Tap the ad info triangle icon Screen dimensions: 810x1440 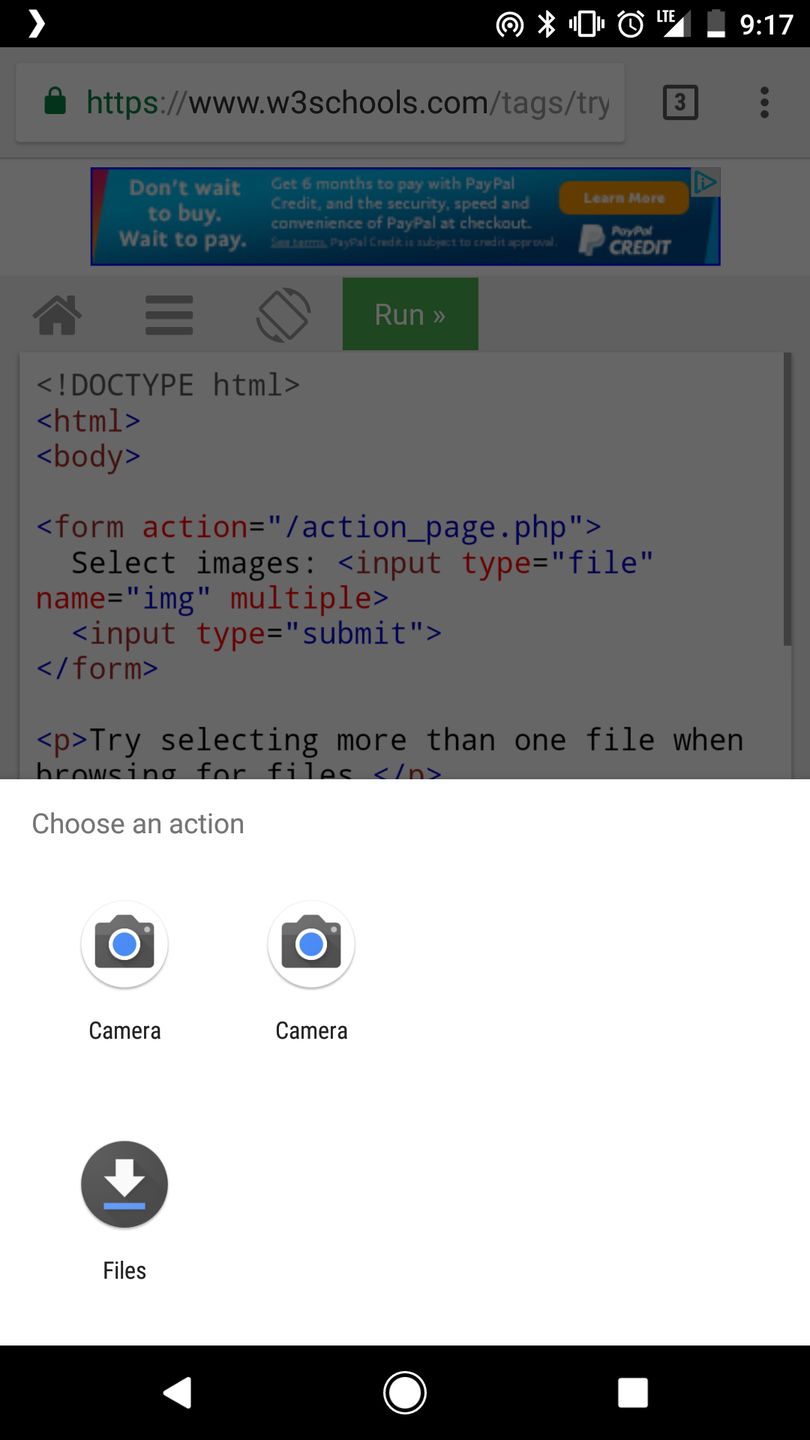coord(707,182)
